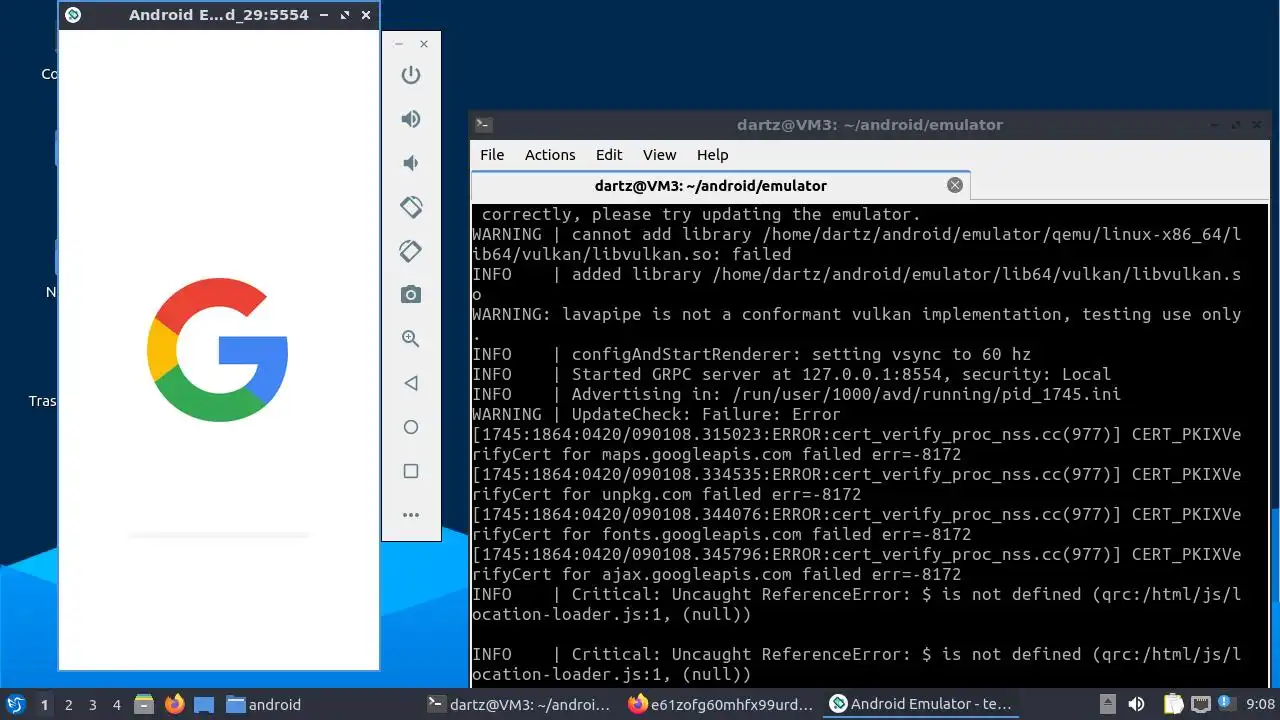This screenshot has height=720, width=1280.
Task: Click the Android Emulator window title icon
Action: click(x=72, y=15)
